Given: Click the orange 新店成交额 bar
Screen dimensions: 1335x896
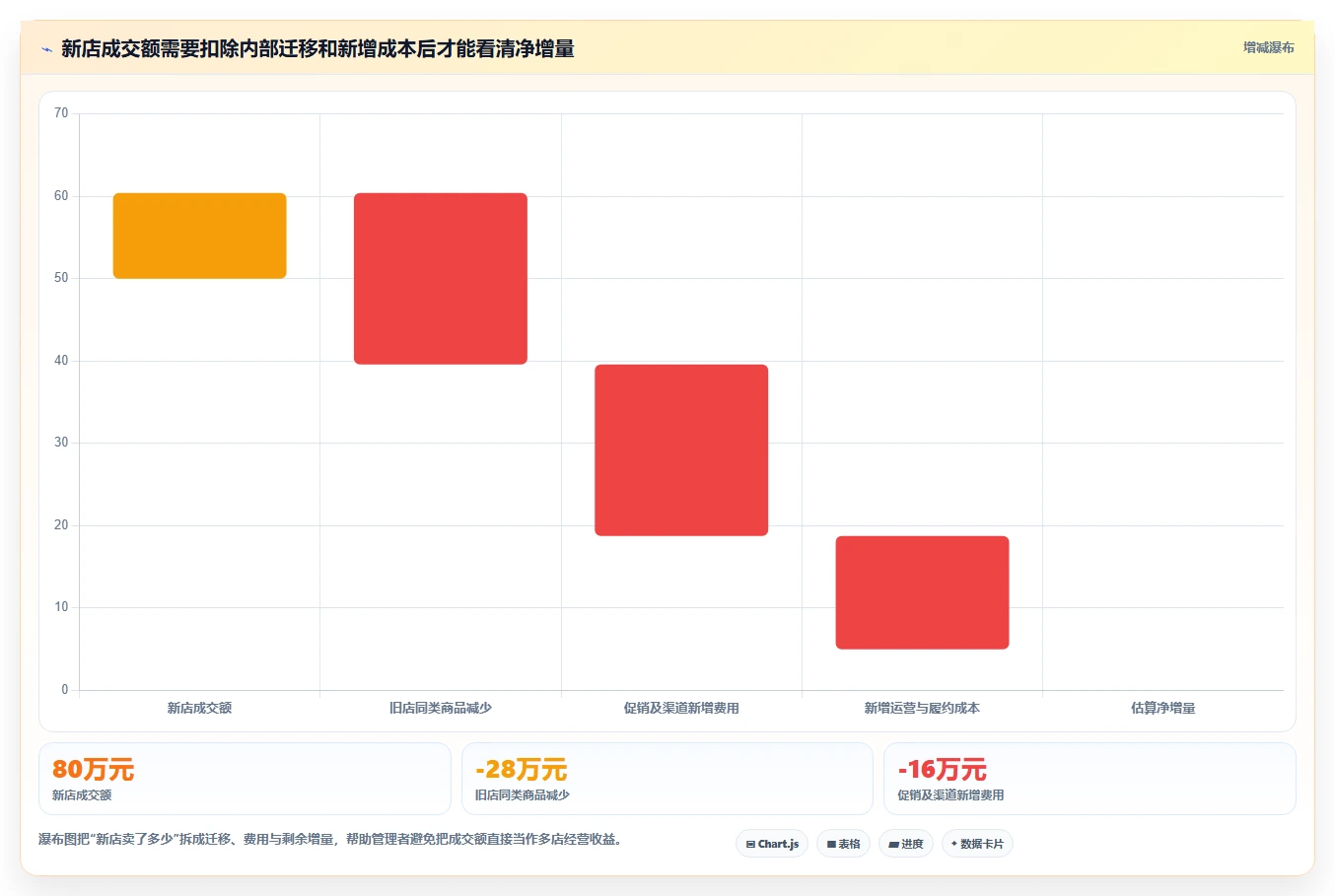Looking at the screenshot, I should pyautogui.click(x=200, y=236).
